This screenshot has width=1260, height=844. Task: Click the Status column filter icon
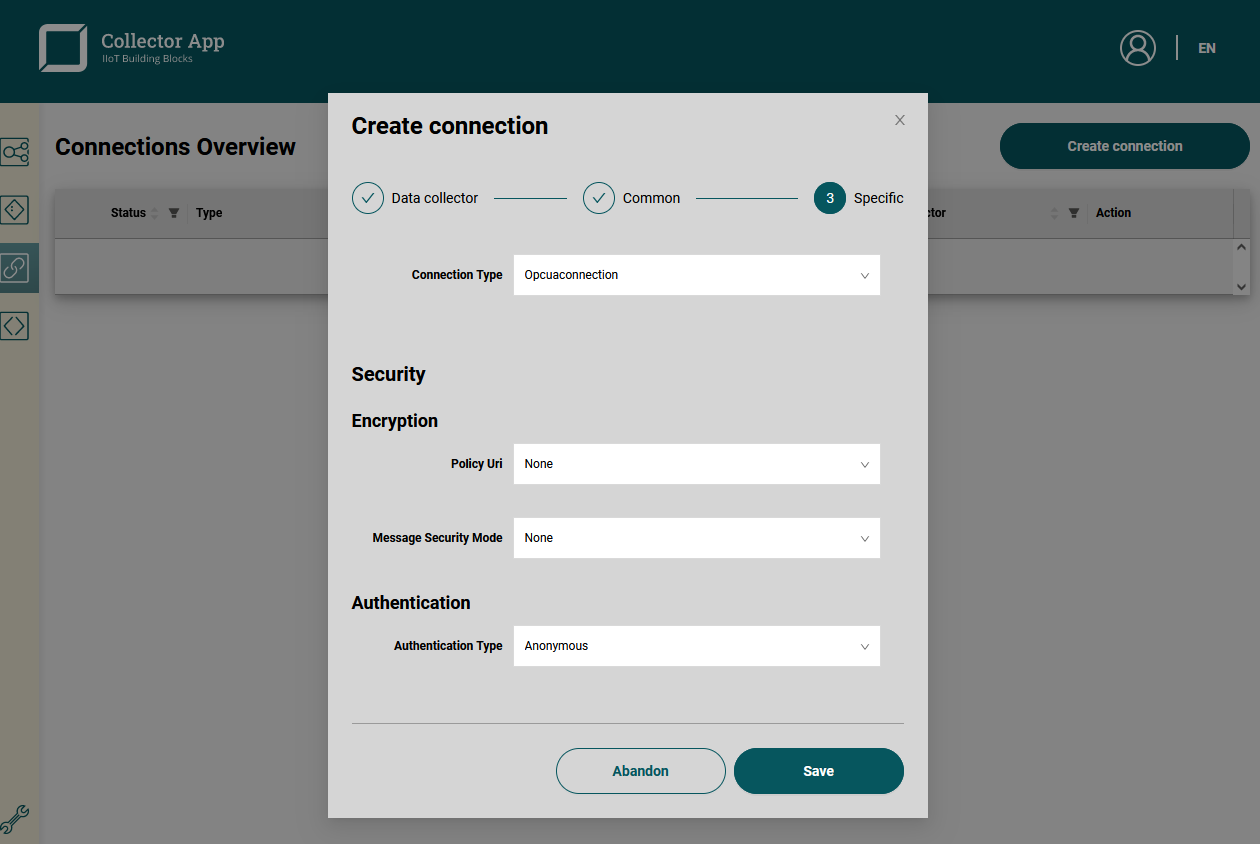tap(174, 213)
